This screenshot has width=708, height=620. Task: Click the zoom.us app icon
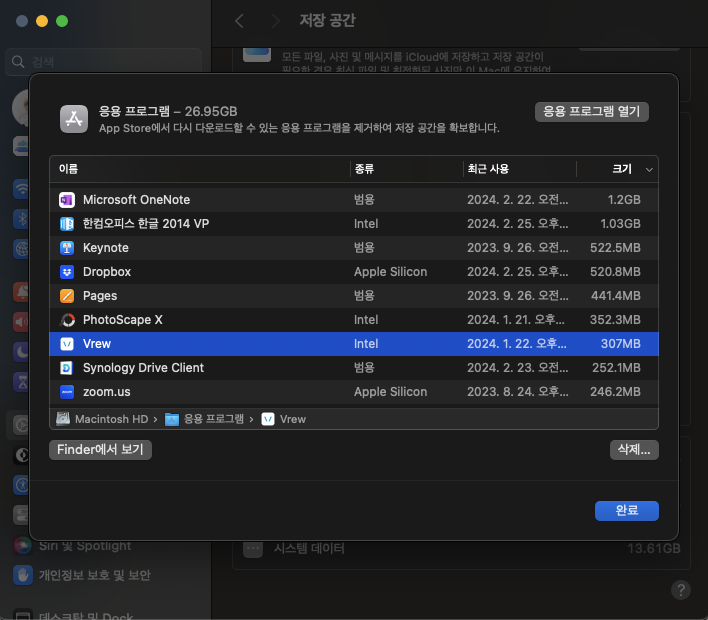click(67, 392)
